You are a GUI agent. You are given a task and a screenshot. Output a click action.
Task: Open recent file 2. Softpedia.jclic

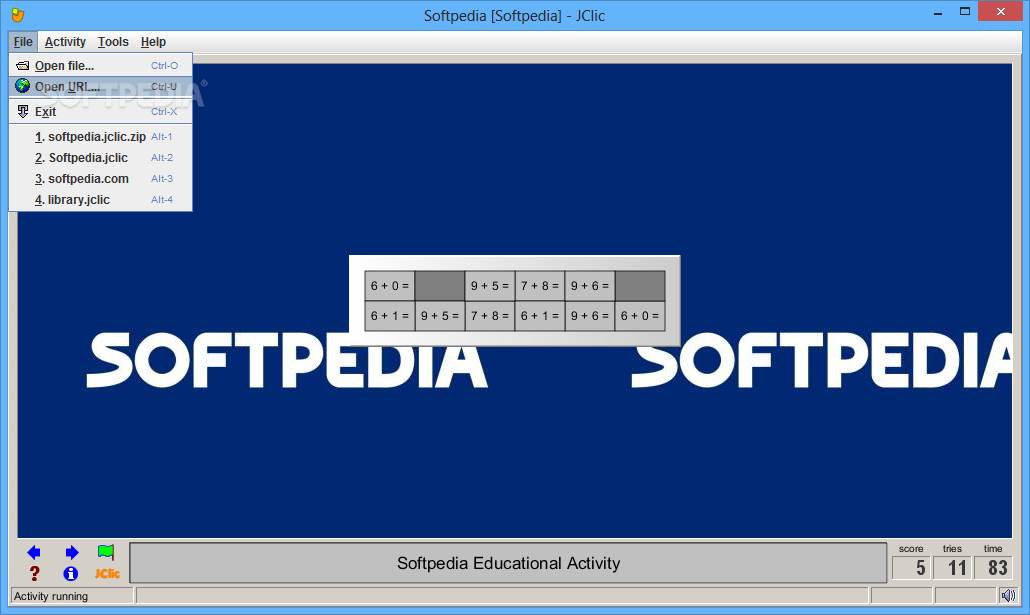(x=101, y=158)
